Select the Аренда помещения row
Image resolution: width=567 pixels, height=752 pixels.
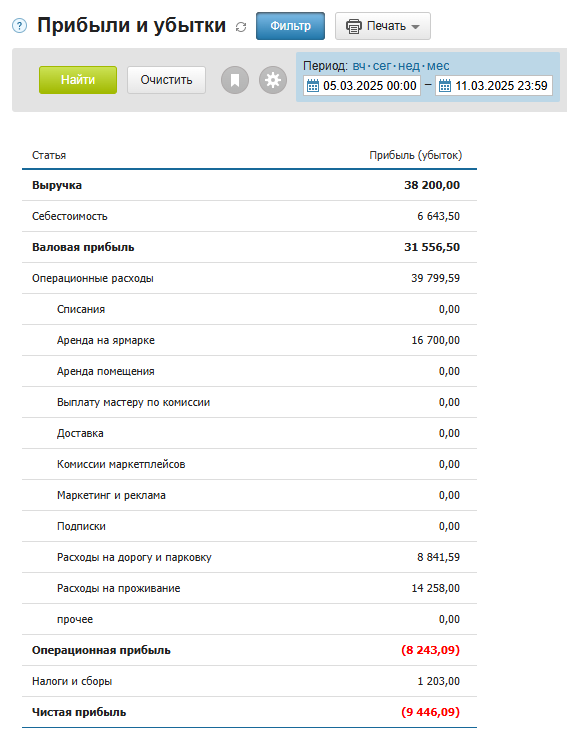tap(249, 371)
